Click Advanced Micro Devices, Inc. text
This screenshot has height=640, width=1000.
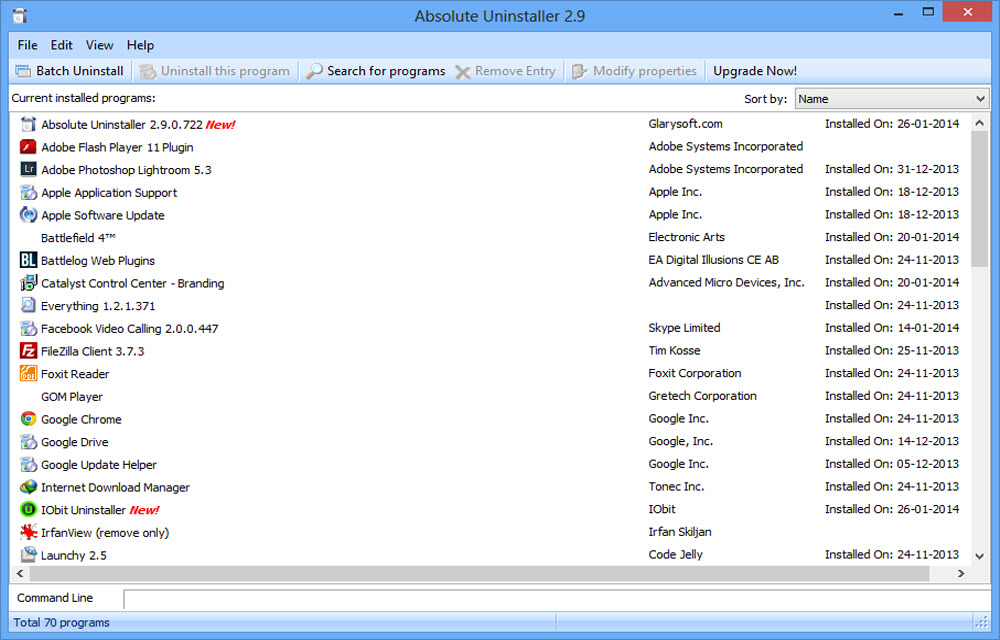[x=726, y=282]
